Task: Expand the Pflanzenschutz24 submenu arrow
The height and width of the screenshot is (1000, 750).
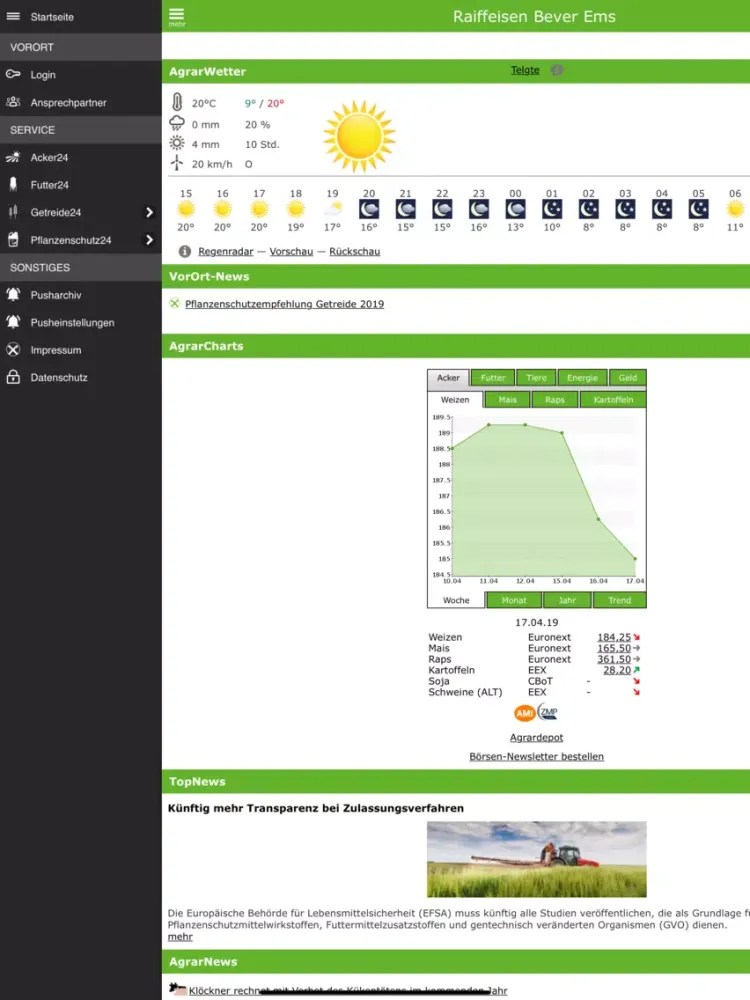Action: (149, 240)
